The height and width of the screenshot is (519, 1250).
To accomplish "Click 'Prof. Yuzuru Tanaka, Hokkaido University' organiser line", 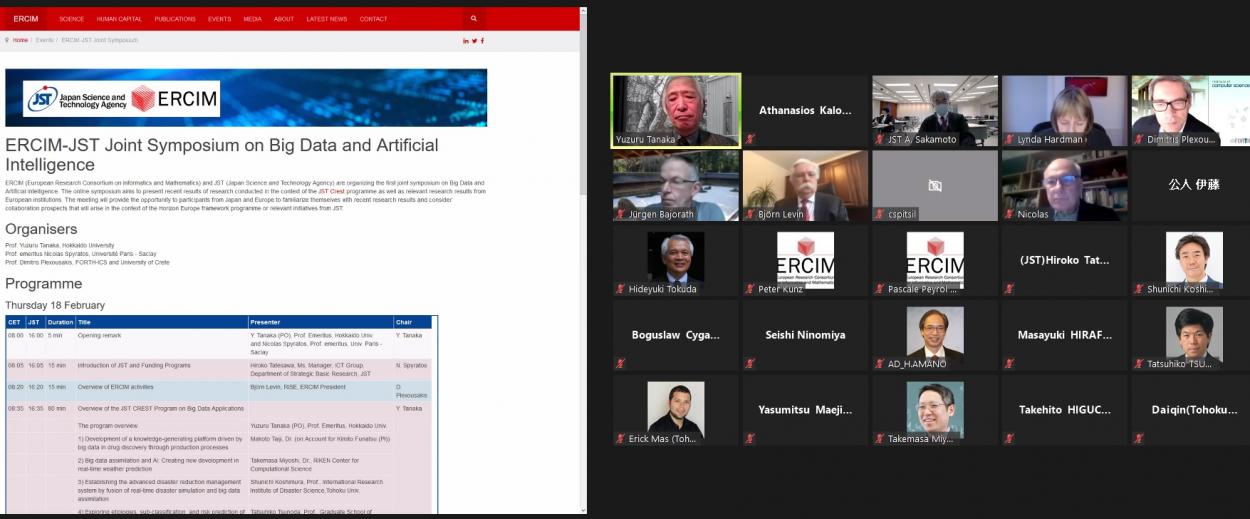I will (60, 245).
